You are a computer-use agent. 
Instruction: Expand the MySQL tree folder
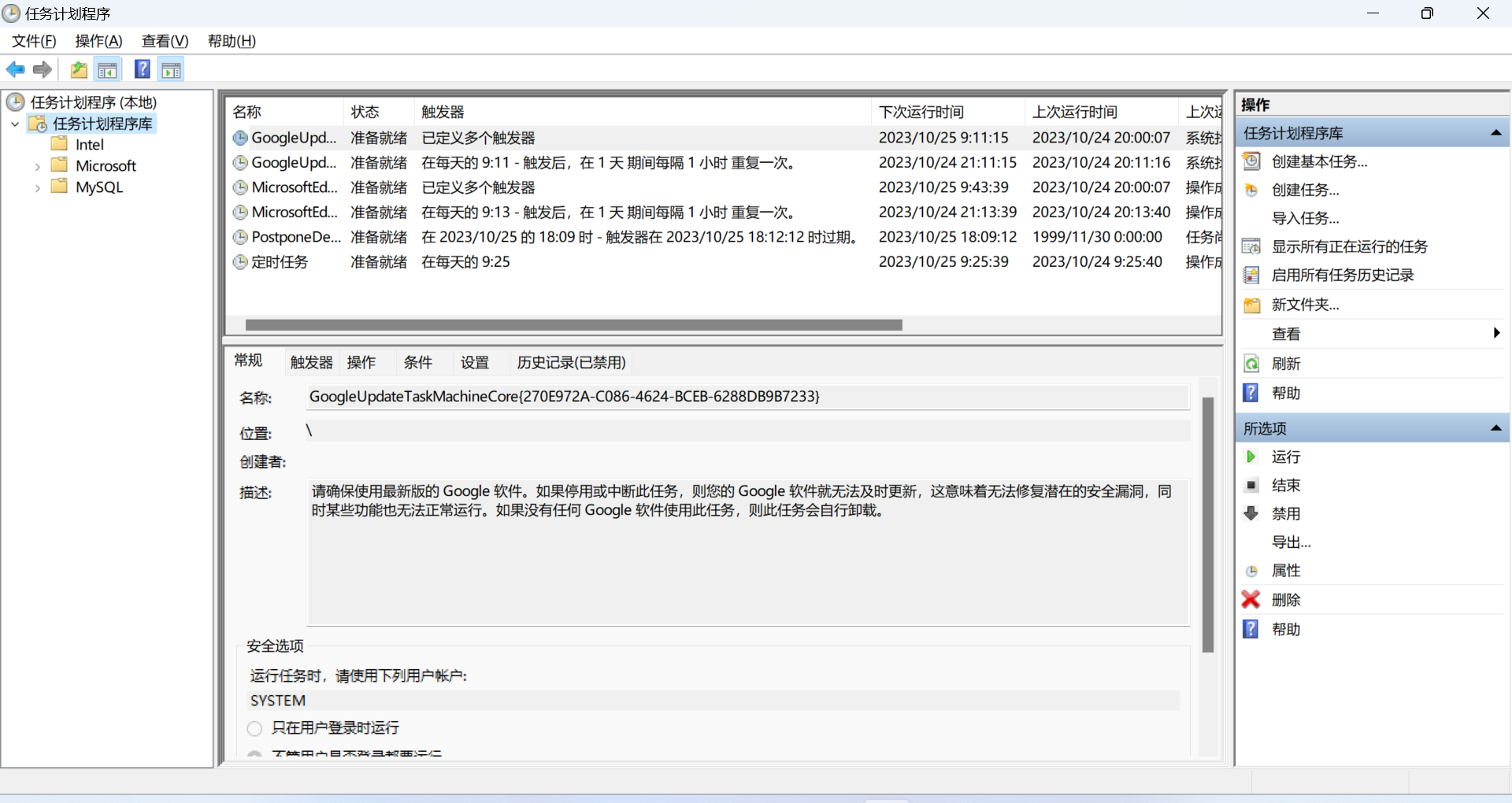(x=37, y=187)
